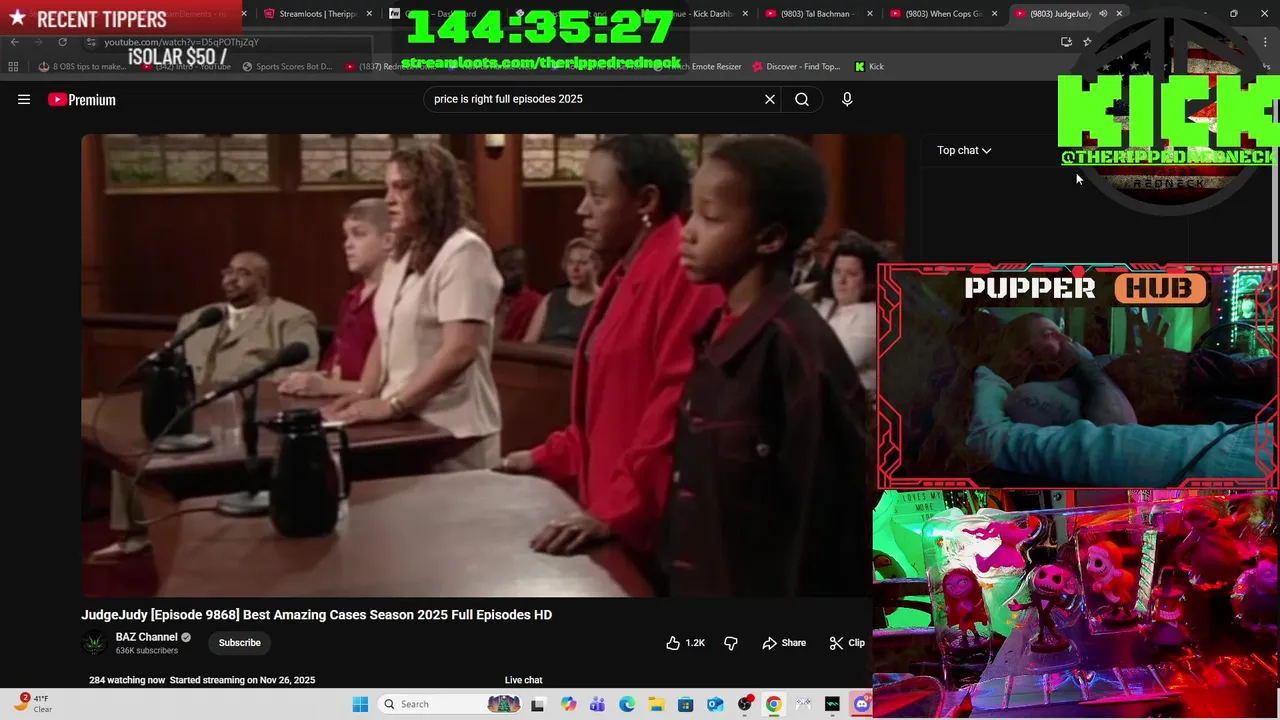
Task: Click the Live chat label
Action: point(523,680)
